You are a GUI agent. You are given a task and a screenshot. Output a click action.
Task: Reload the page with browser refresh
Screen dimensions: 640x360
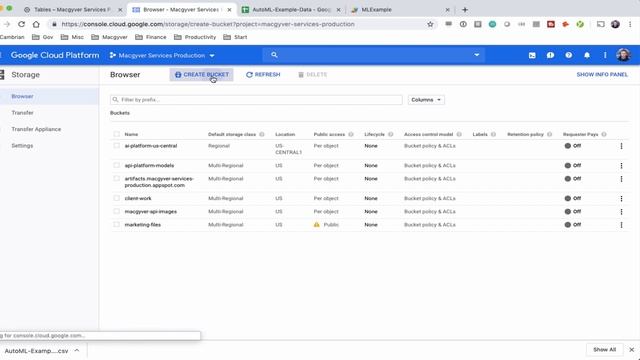[21, 24]
